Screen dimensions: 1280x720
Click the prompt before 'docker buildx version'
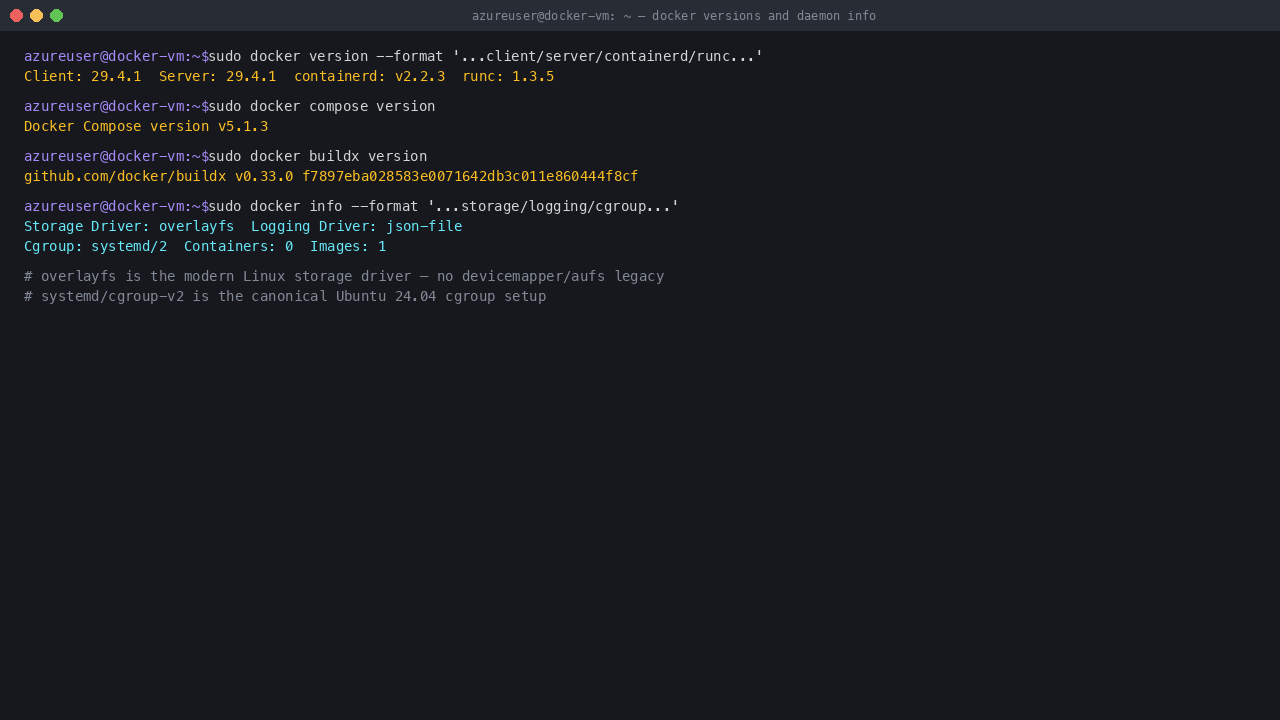[x=116, y=156]
